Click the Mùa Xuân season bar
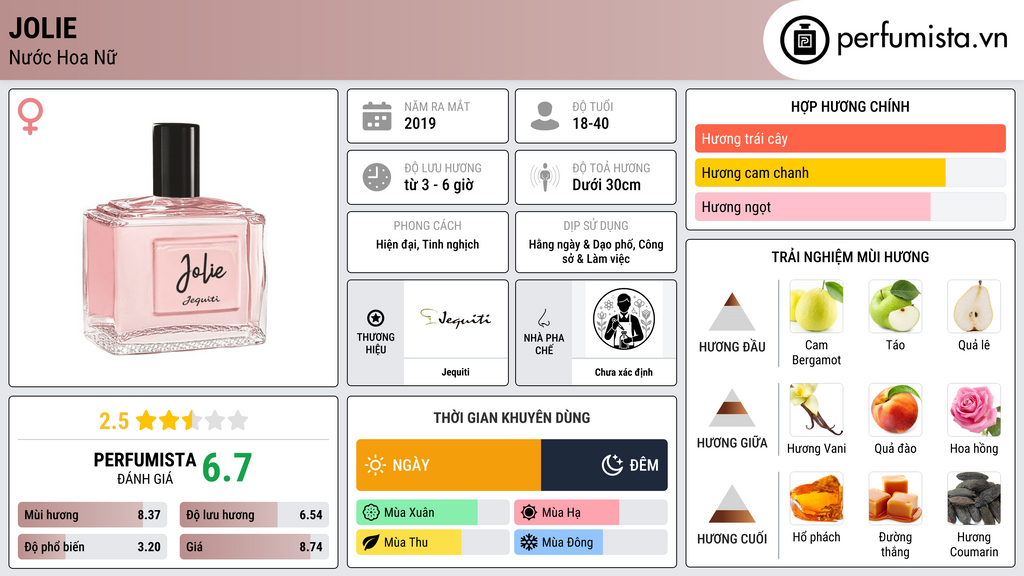1024x576 pixels. (x=433, y=513)
